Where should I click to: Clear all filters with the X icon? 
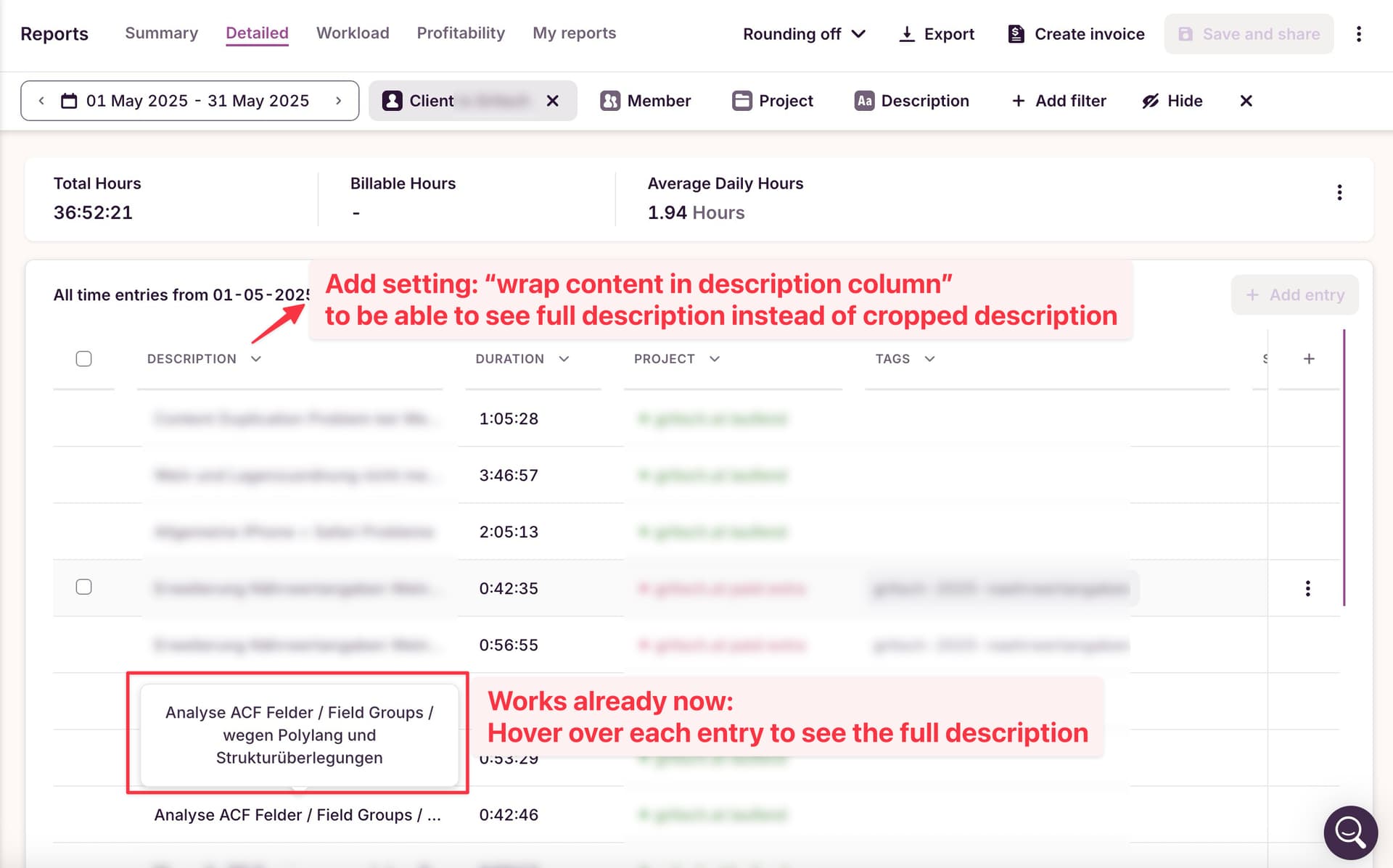(1246, 101)
